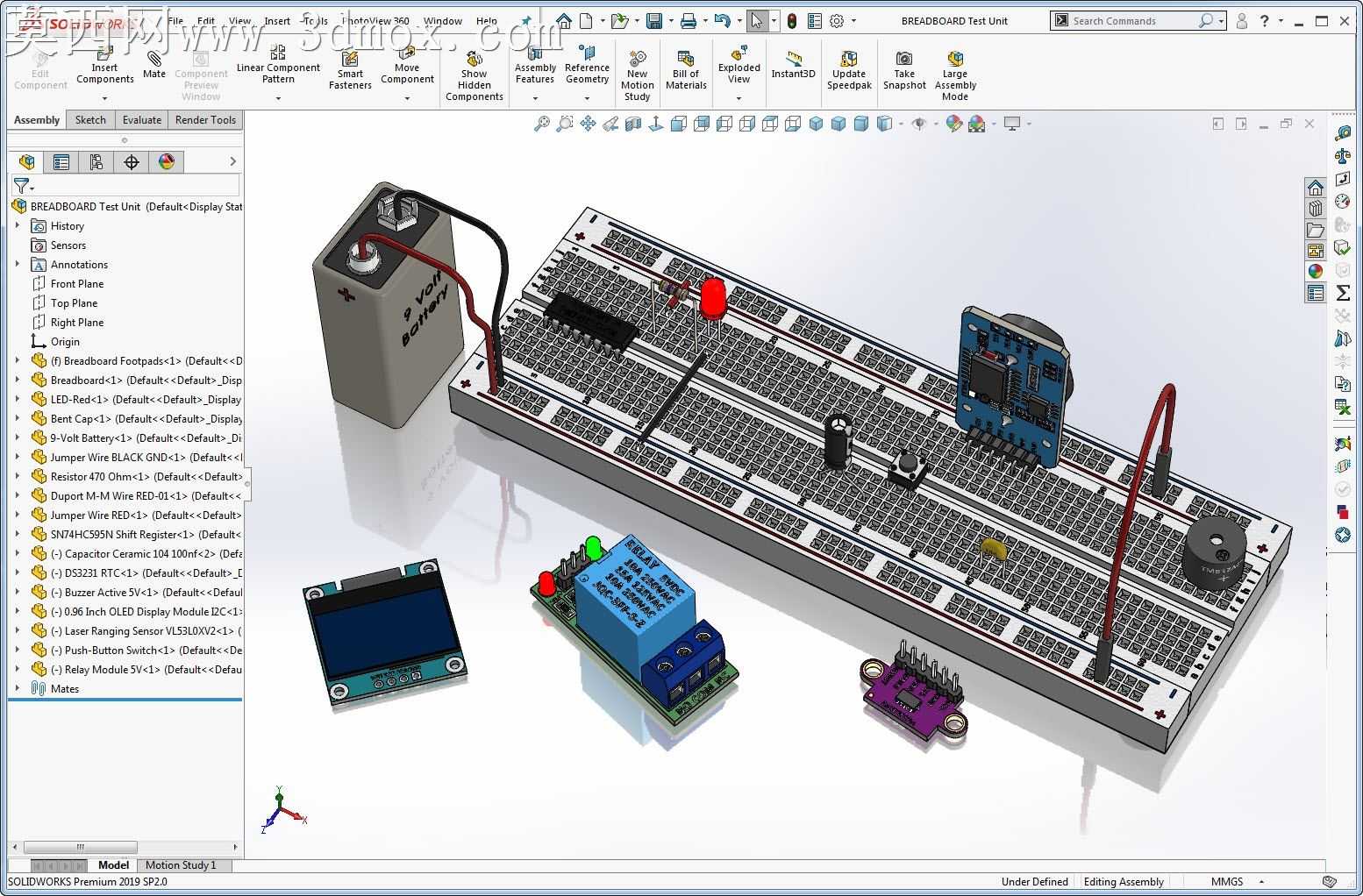The image size is (1363, 896).
Task: Open the Exploded View dropdown arrow
Action: pos(739,98)
